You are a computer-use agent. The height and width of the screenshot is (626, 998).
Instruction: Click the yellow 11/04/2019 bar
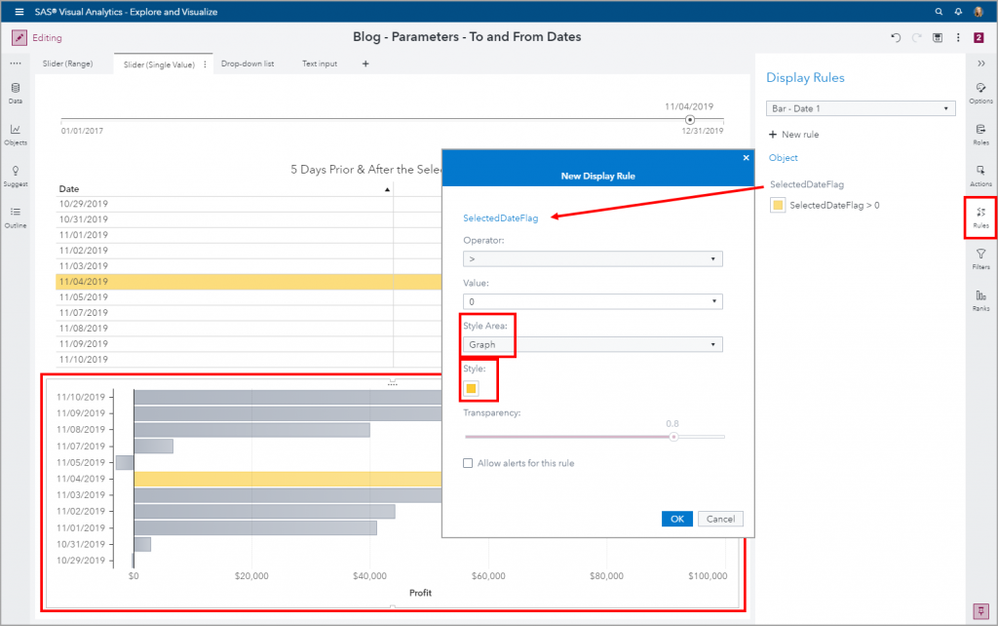(288, 479)
